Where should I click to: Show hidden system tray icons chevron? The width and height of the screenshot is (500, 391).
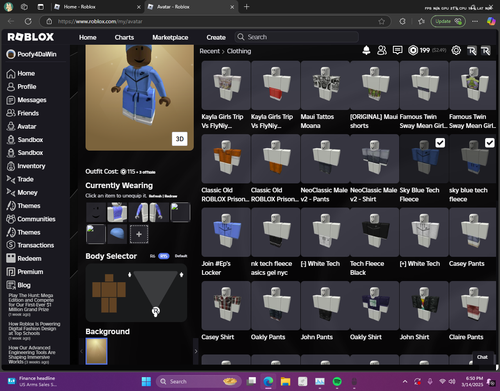[x=405, y=381]
